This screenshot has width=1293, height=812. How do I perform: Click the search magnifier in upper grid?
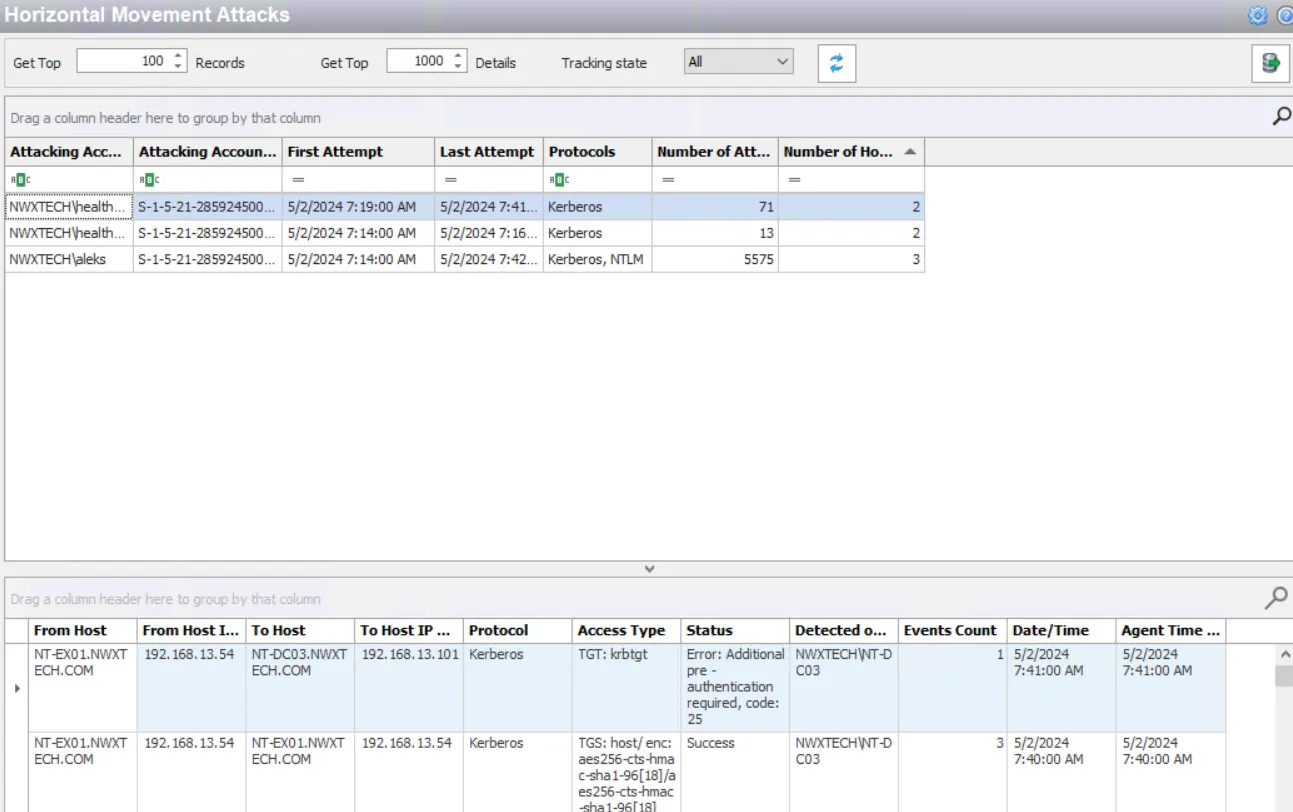[1281, 117]
